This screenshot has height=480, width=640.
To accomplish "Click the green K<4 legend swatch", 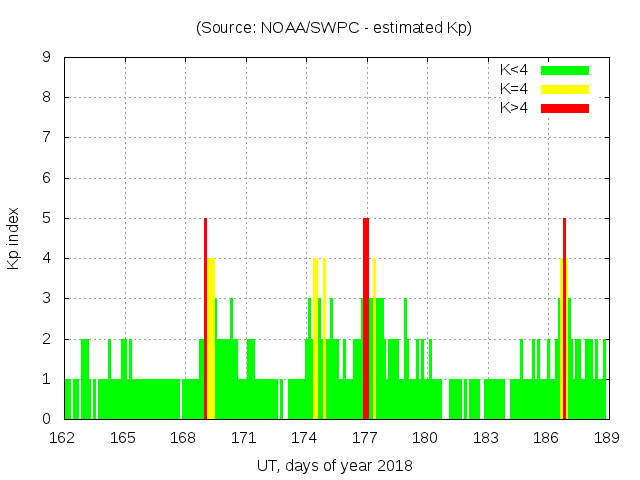I will click(565, 70).
